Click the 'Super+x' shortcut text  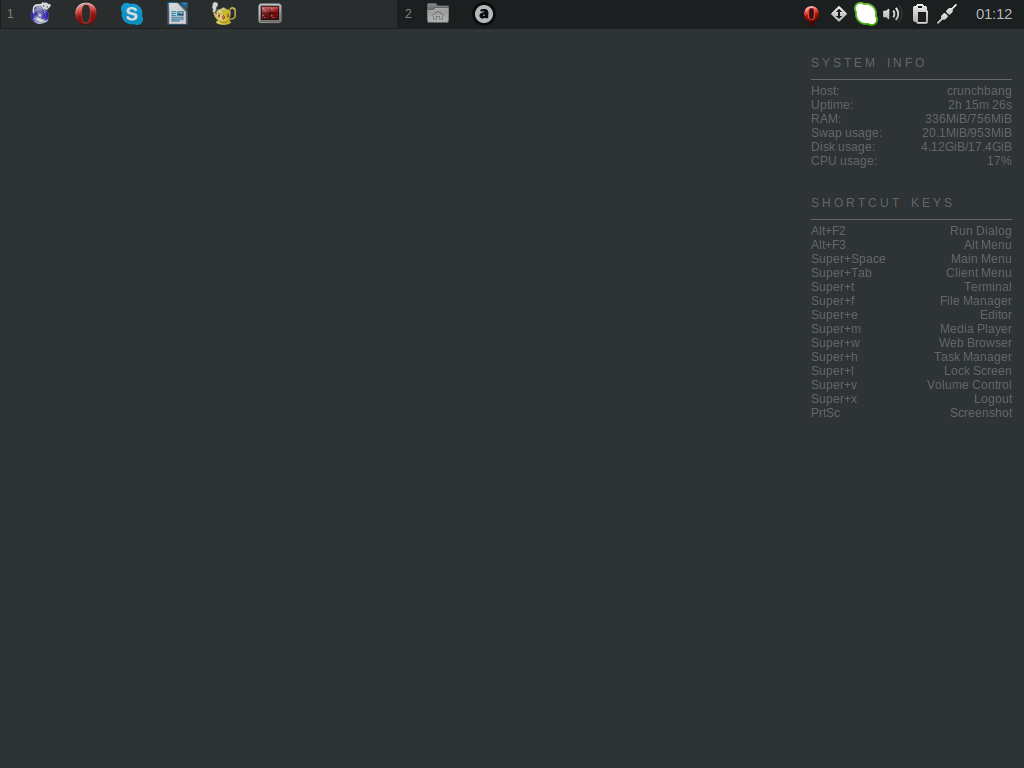click(x=834, y=399)
